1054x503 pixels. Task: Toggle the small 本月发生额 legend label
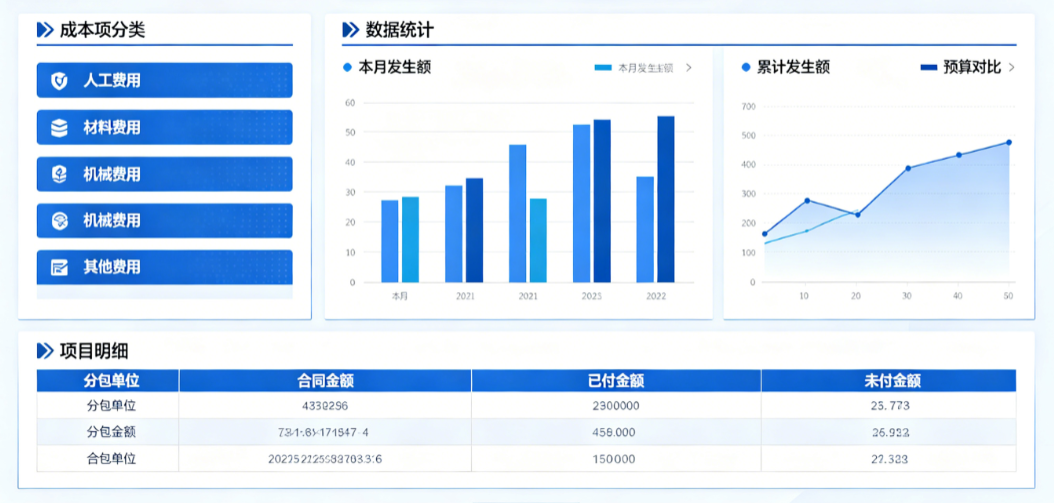pos(645,68)
